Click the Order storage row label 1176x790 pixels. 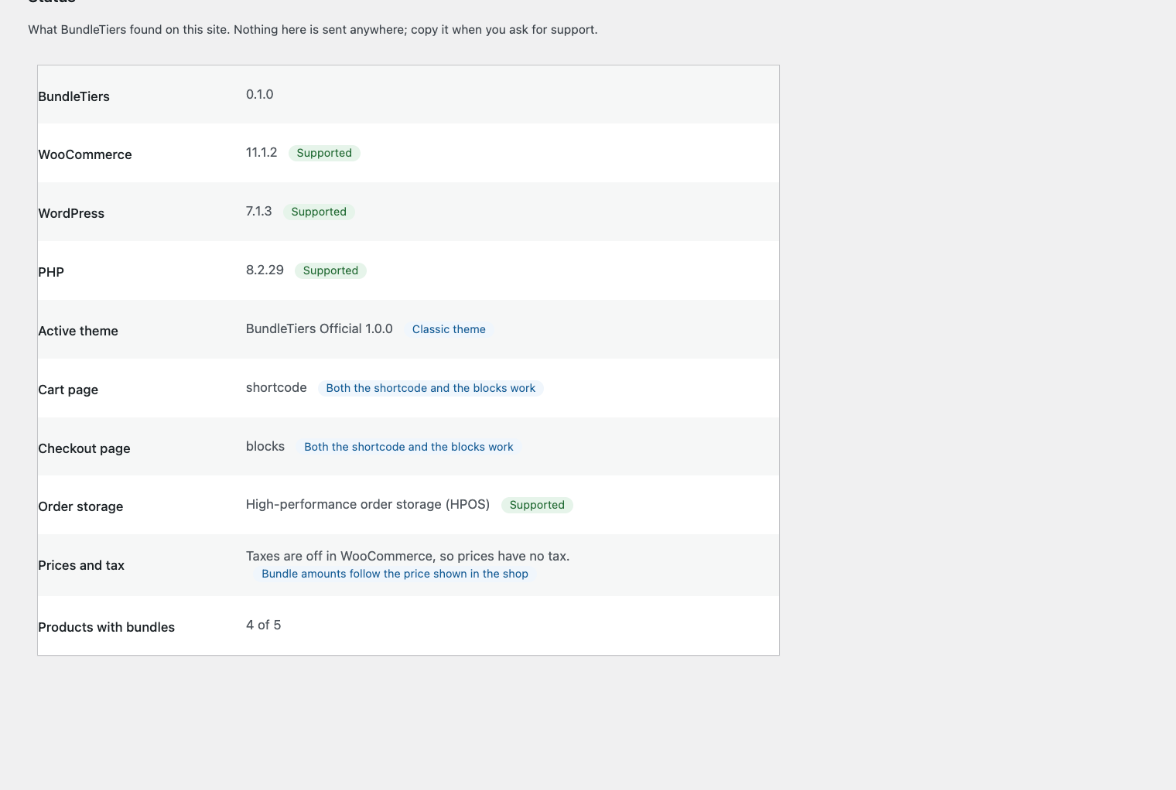[x=80, y=506]
